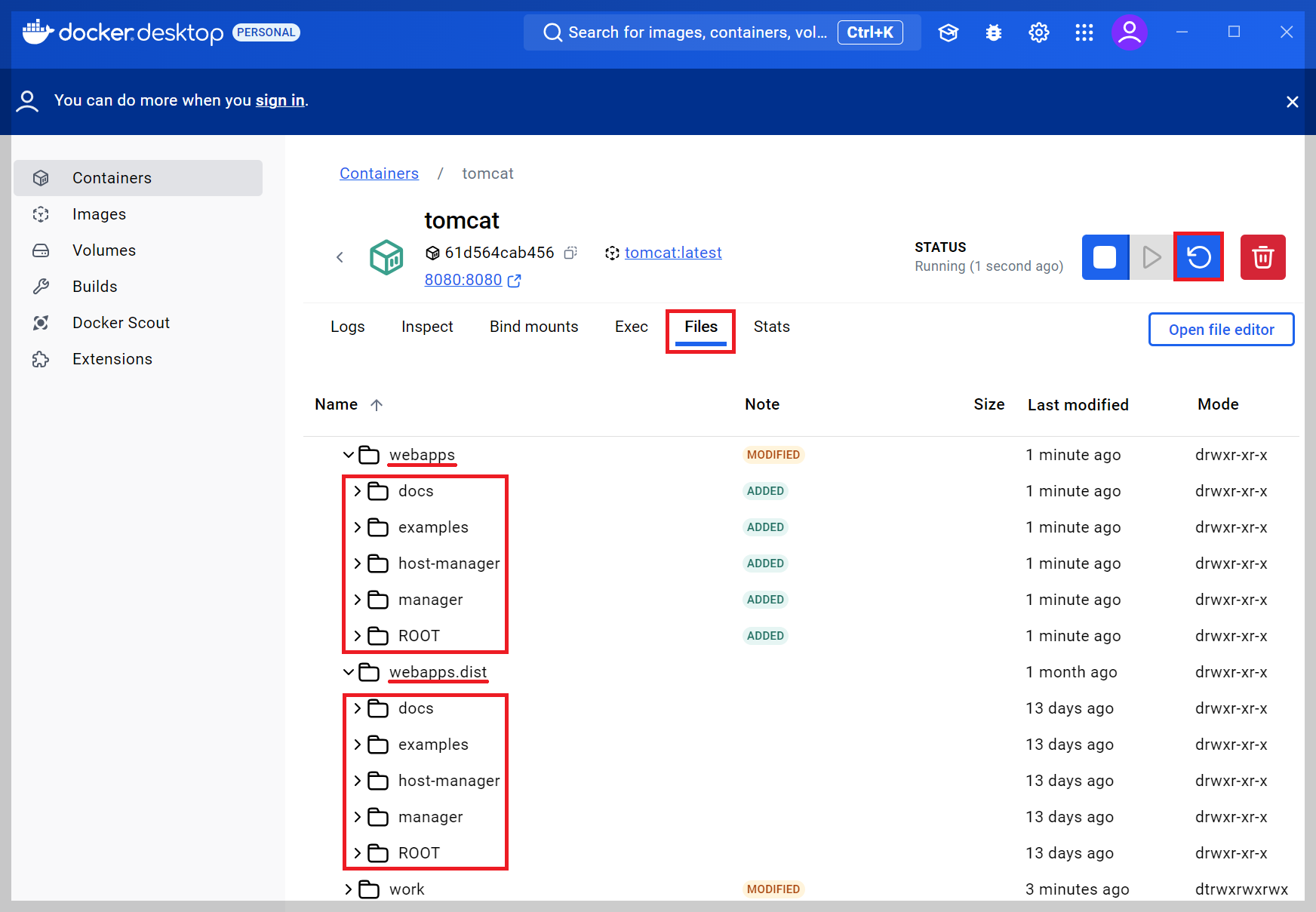Viewport: 1316px width, 912px height.
Task: Switch to the Bind mounts tab
Action: (534, 327)
